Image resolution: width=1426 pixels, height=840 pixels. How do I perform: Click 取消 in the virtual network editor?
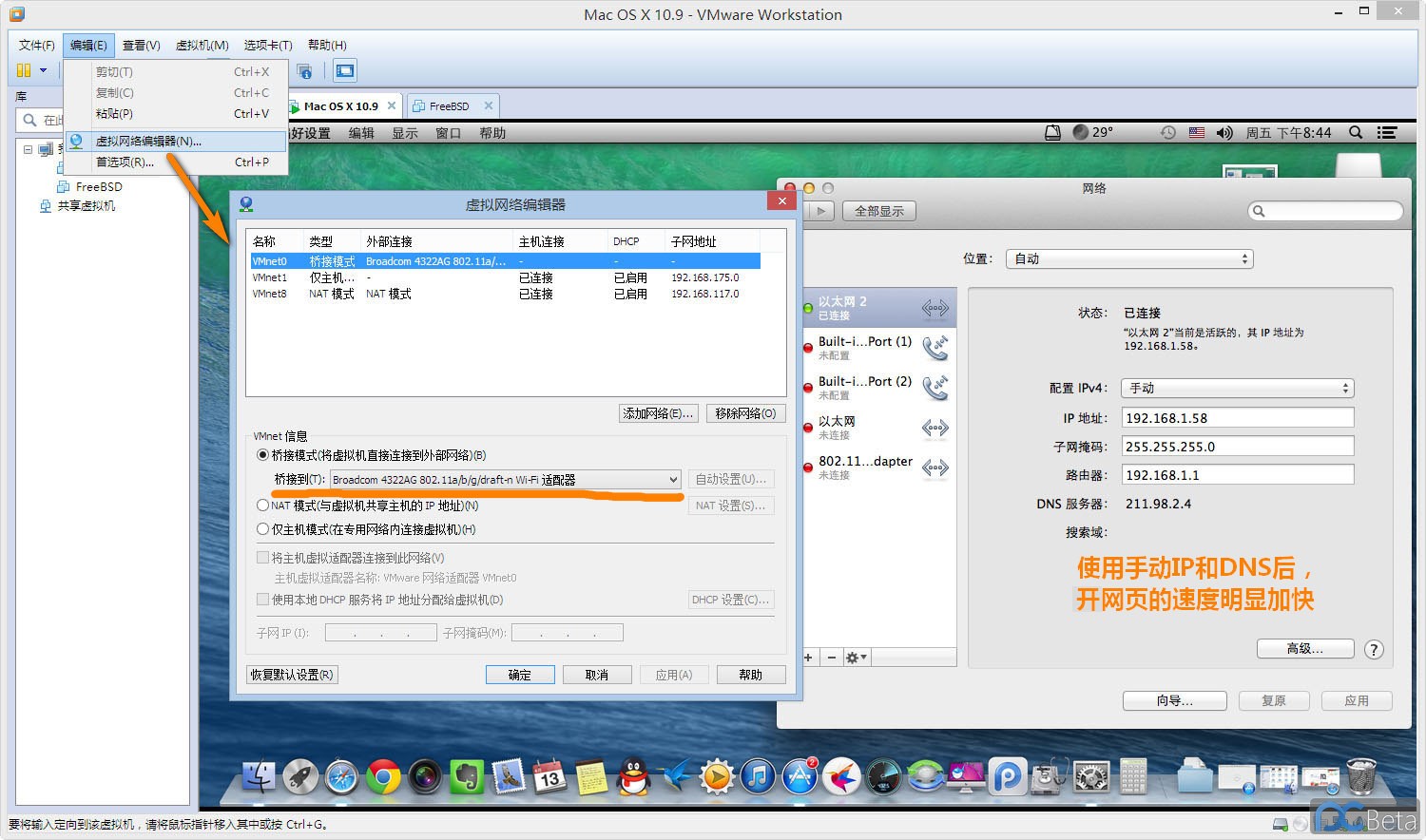597,675
